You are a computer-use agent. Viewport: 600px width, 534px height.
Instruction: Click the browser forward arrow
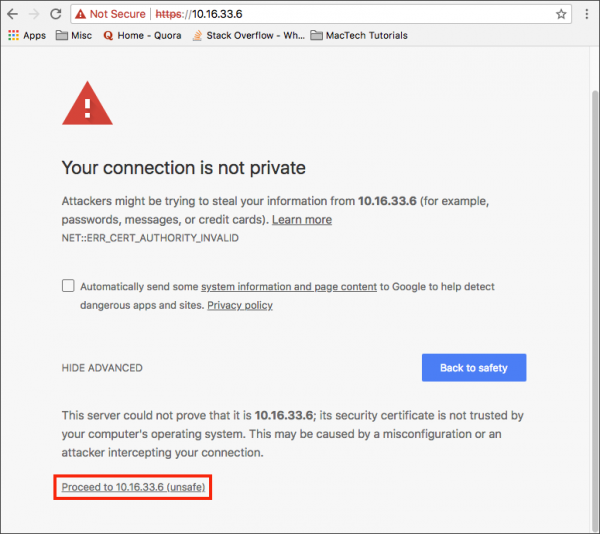click(x=34, y=14)
